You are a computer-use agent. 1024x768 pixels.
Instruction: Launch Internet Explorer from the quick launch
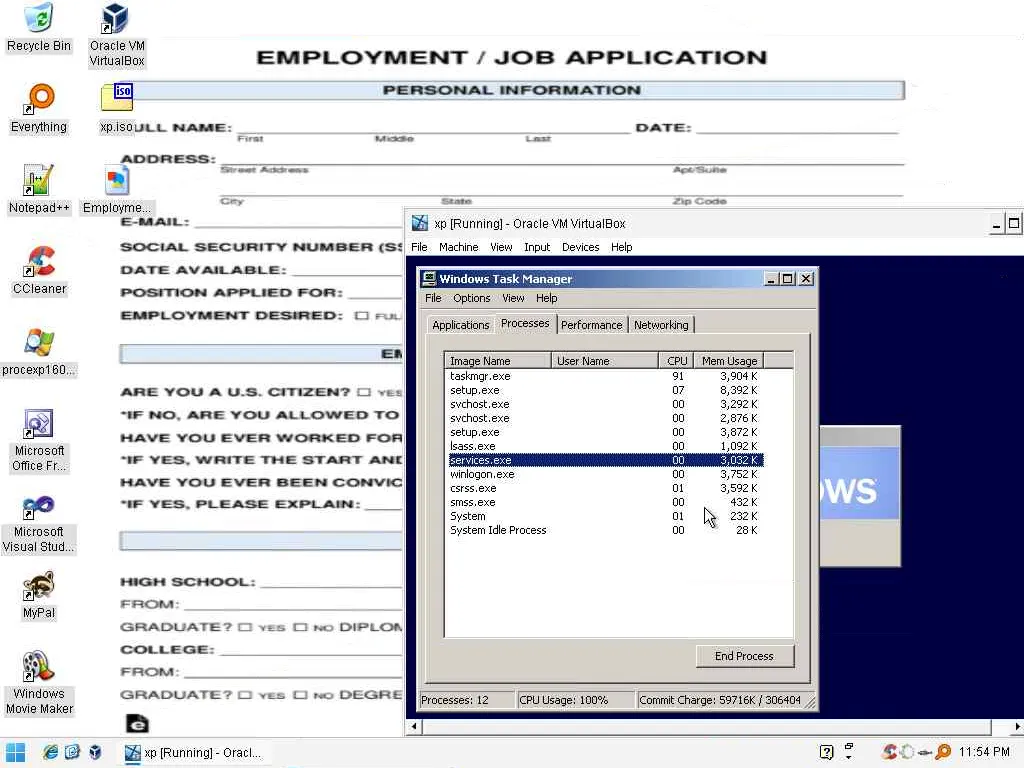point(50,752)
